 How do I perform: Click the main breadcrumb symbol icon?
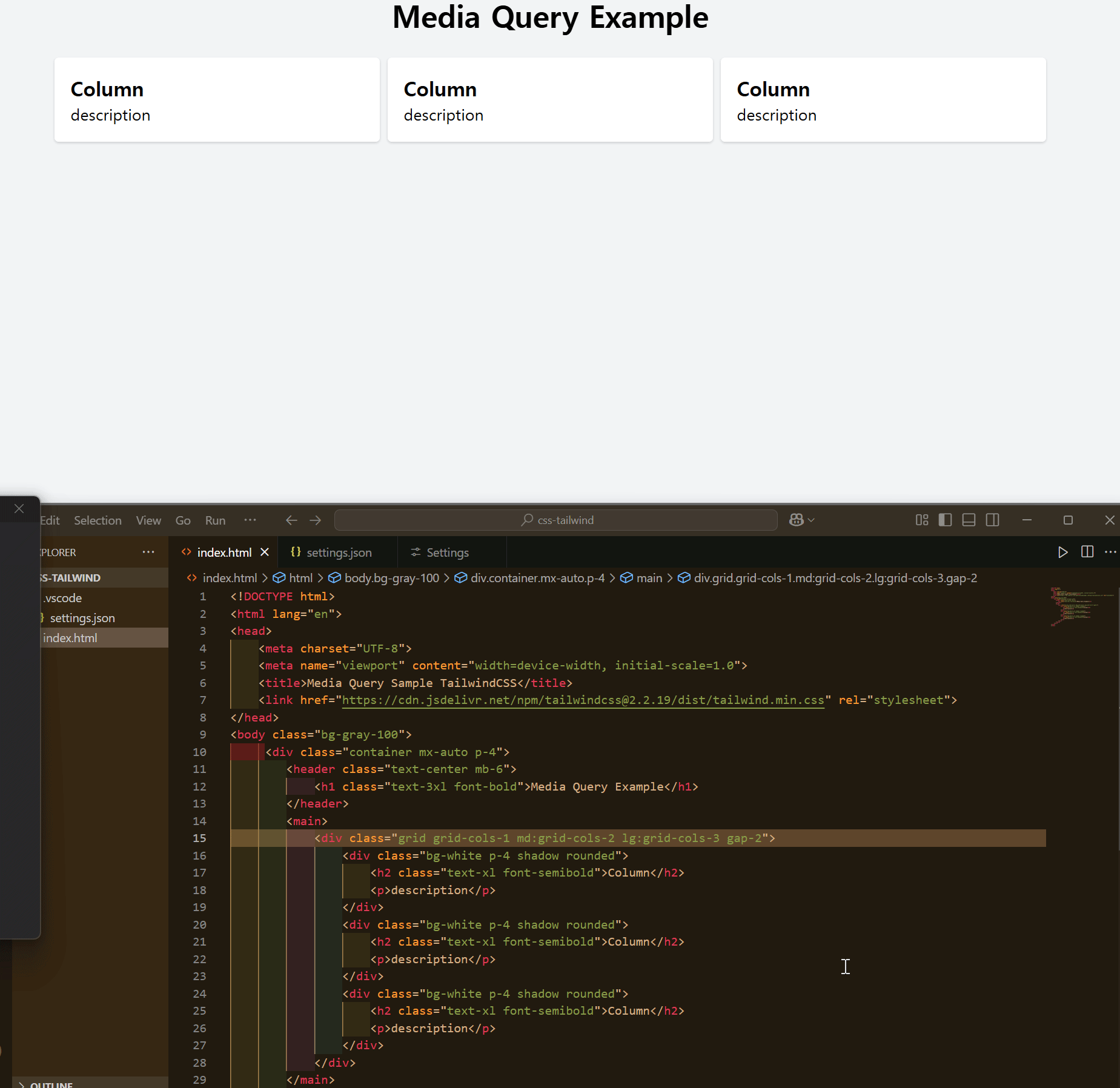point(626,578)
